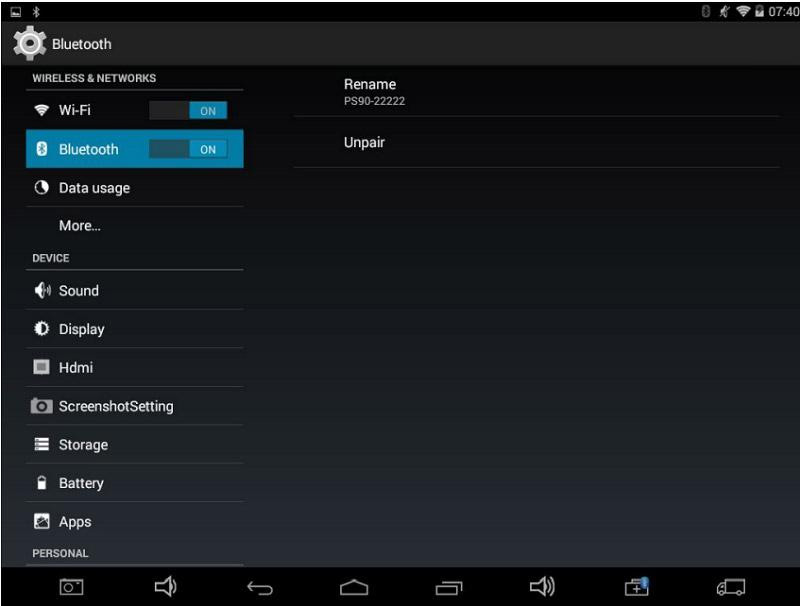Tap the Recent apps button
The image size is (800, 606).
(448, 588)
